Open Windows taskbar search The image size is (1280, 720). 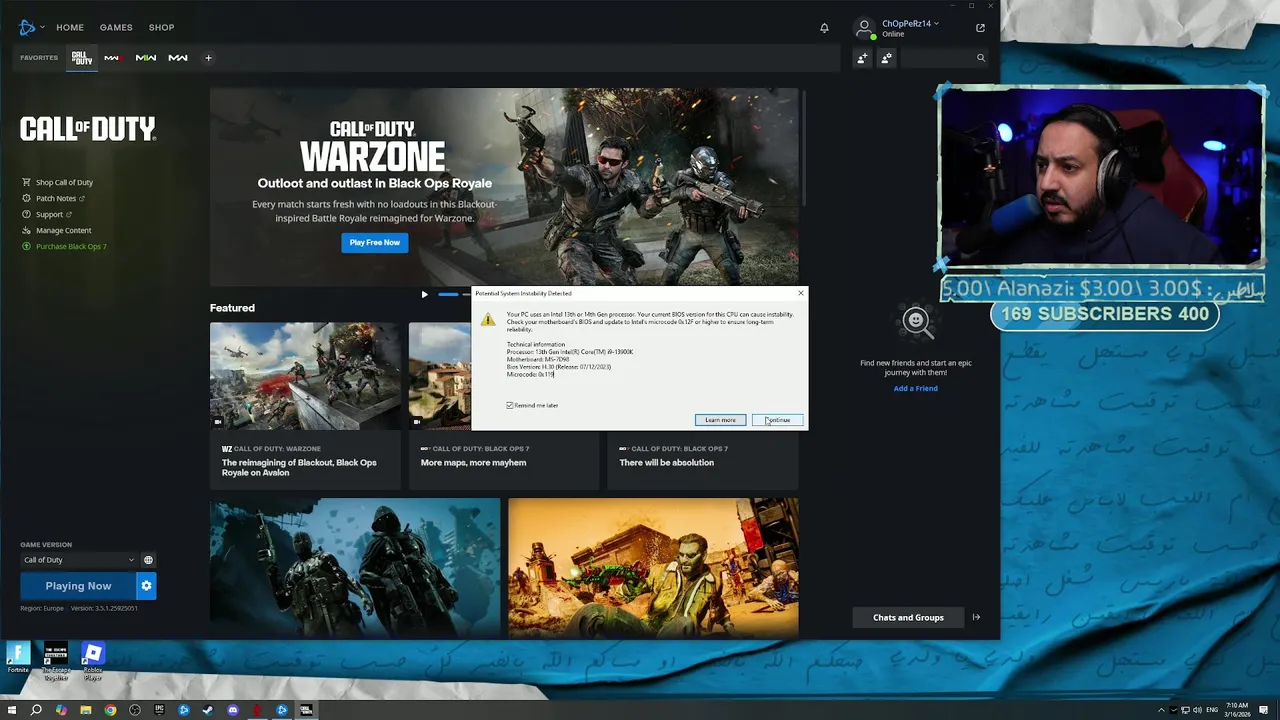click(36, 710)
